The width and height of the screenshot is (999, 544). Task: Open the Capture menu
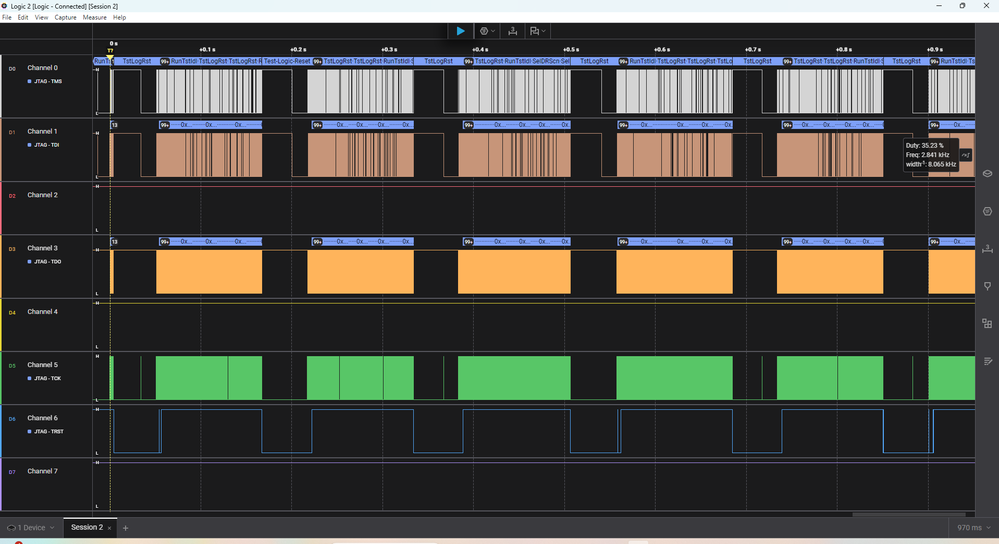(65, 17)
